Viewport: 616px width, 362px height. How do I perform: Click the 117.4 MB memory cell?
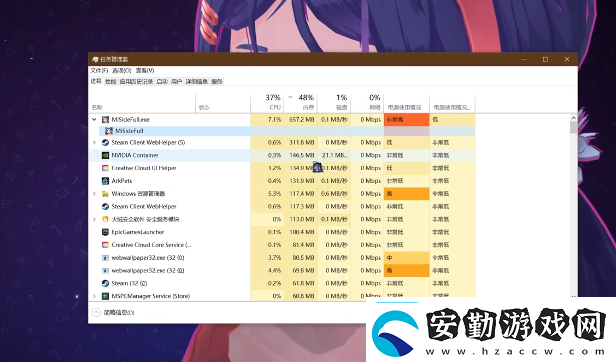301,194
